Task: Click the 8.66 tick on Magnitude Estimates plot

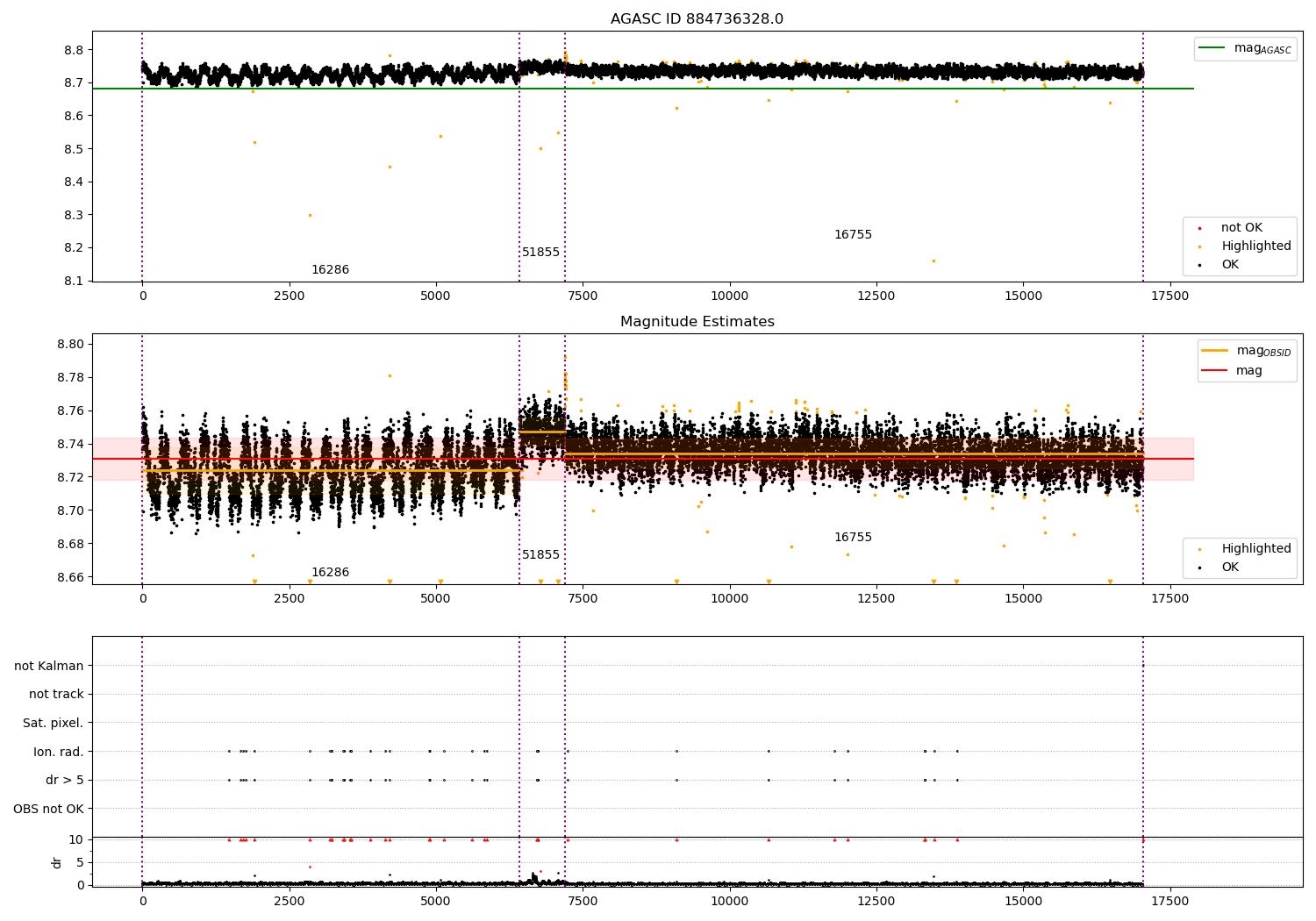Action: point(70,577)
